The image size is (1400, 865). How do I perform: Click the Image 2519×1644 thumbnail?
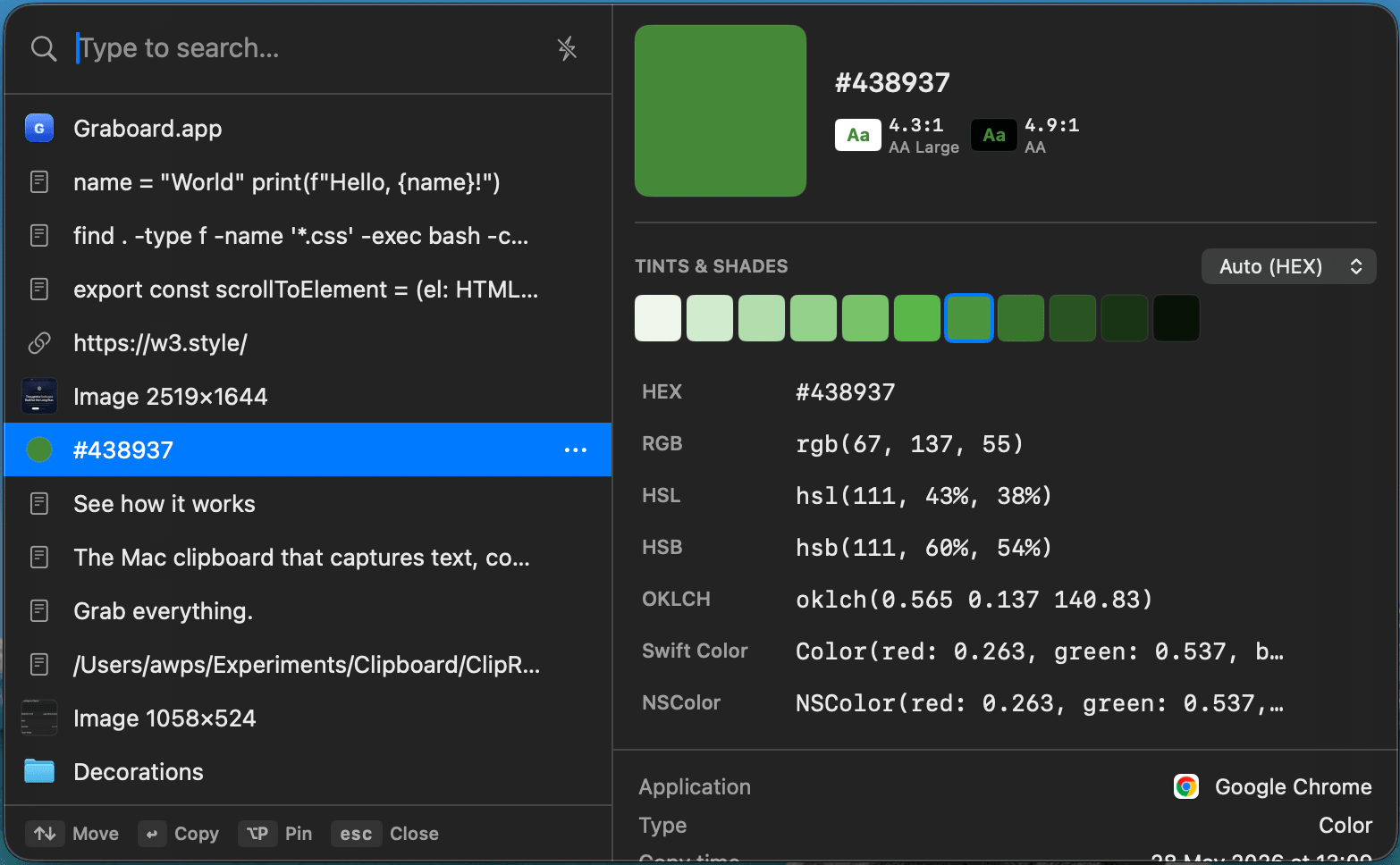[39, 397]
